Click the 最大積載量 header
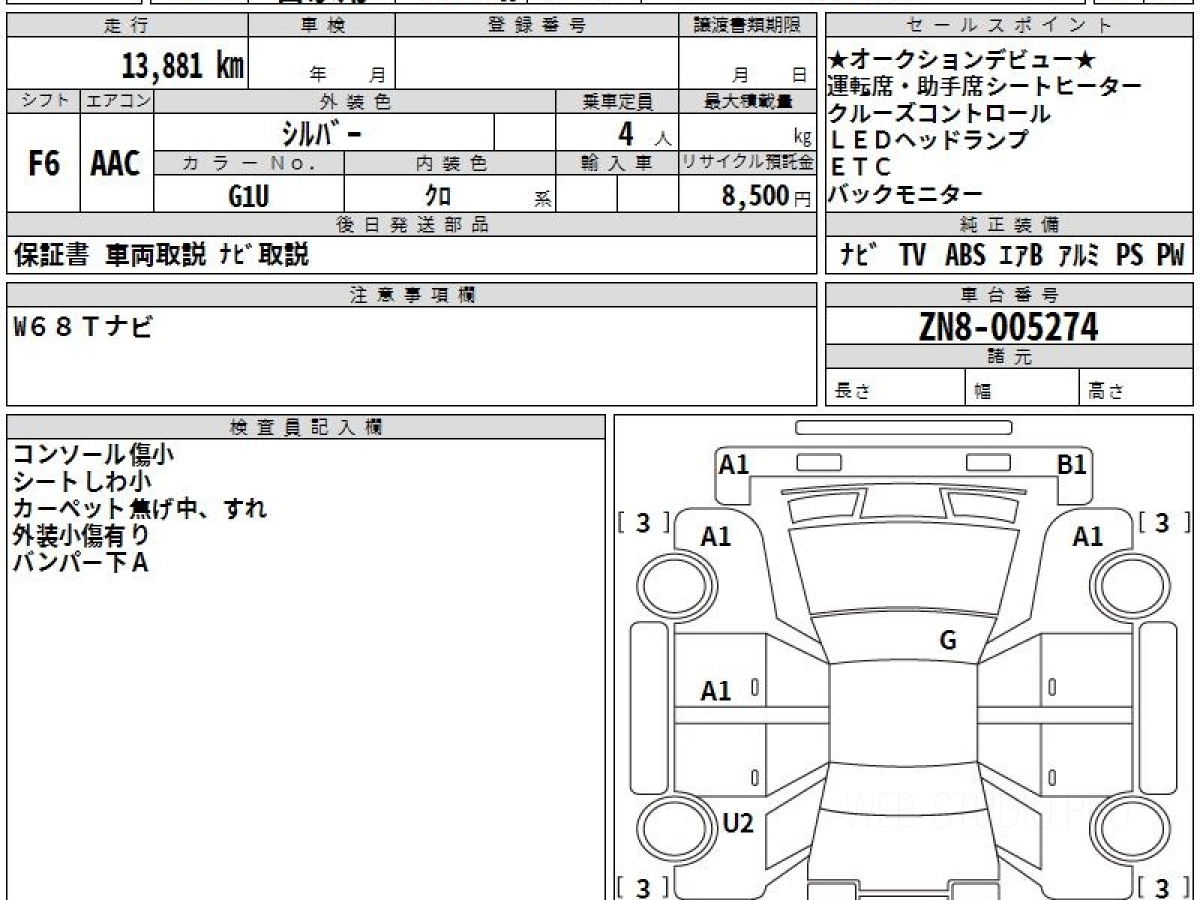Image resolution: width=1200 pixels, height=900 pixels. 748,102
